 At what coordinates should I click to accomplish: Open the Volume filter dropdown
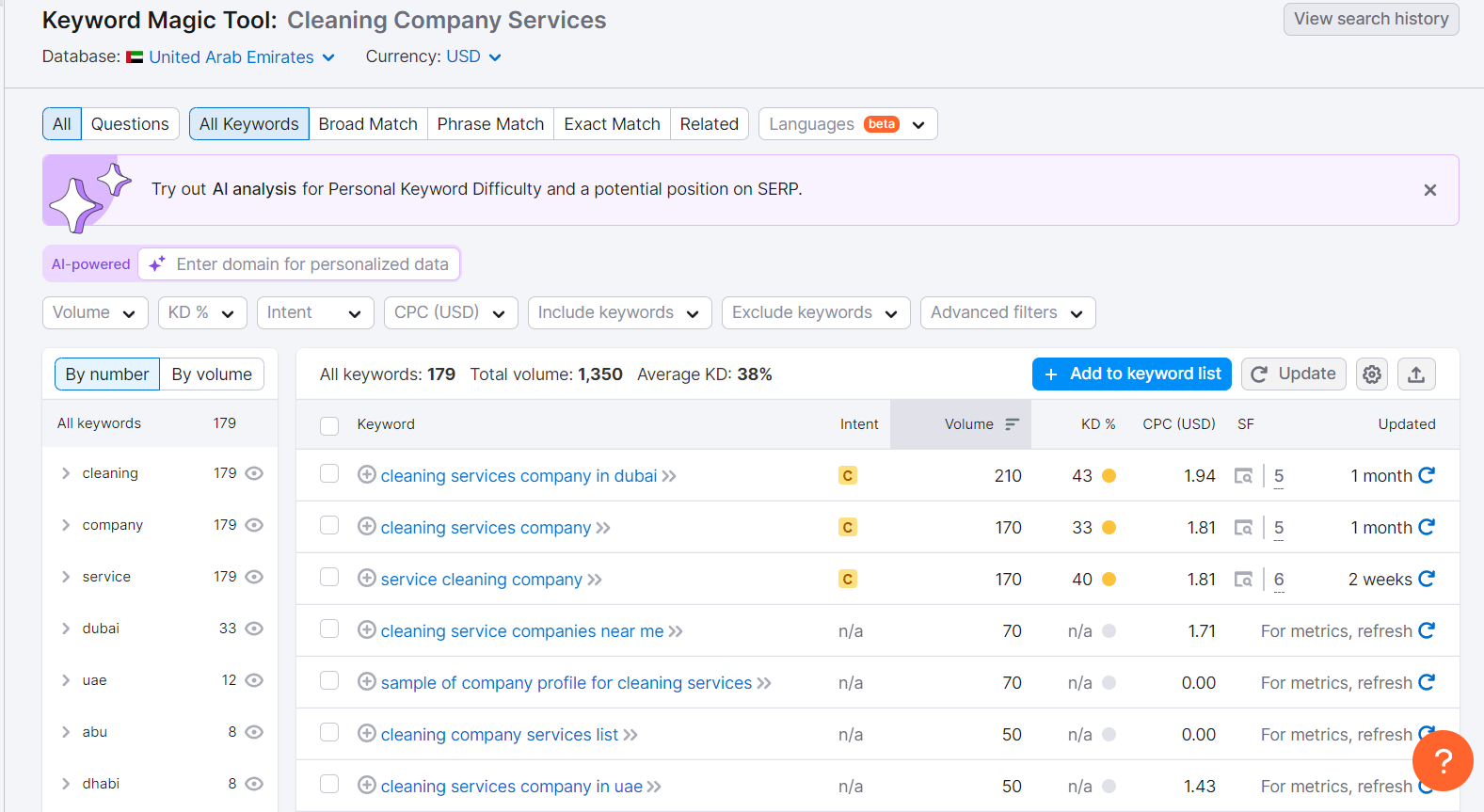tap(95, 313)
